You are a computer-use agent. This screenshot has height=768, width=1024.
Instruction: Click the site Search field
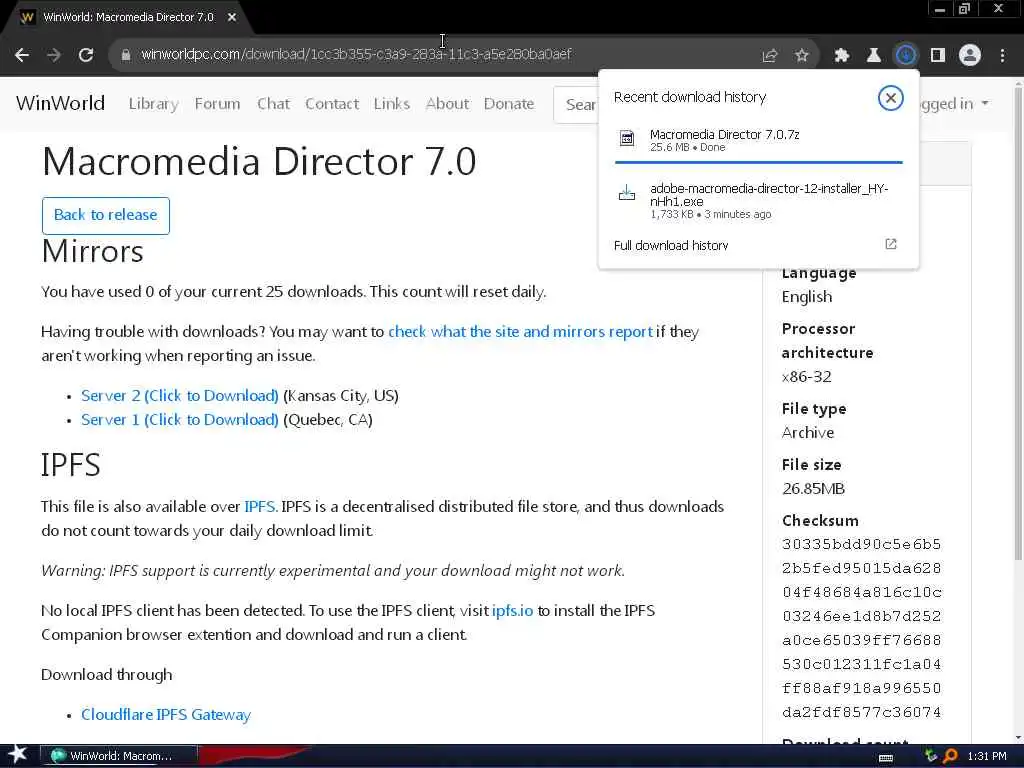[x=576, y=104]
